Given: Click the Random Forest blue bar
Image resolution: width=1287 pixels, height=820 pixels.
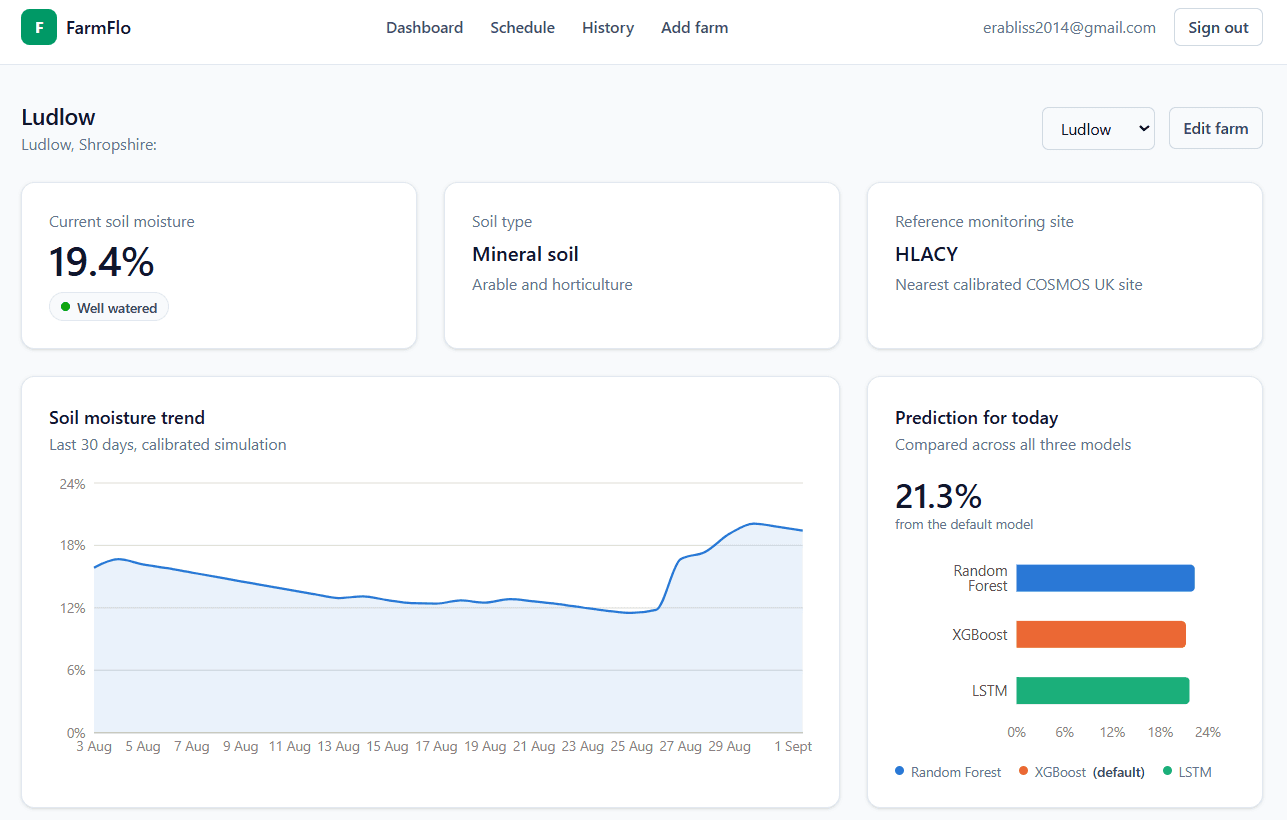Looking at the screenshot, I should point(1105,578).
